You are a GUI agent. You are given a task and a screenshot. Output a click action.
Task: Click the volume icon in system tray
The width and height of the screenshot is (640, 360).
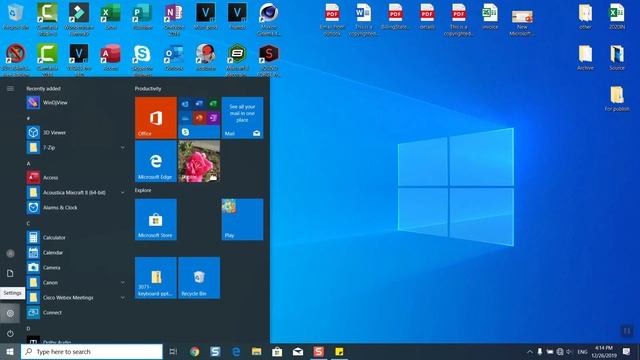pyautogui.click(x=569, y=351)
